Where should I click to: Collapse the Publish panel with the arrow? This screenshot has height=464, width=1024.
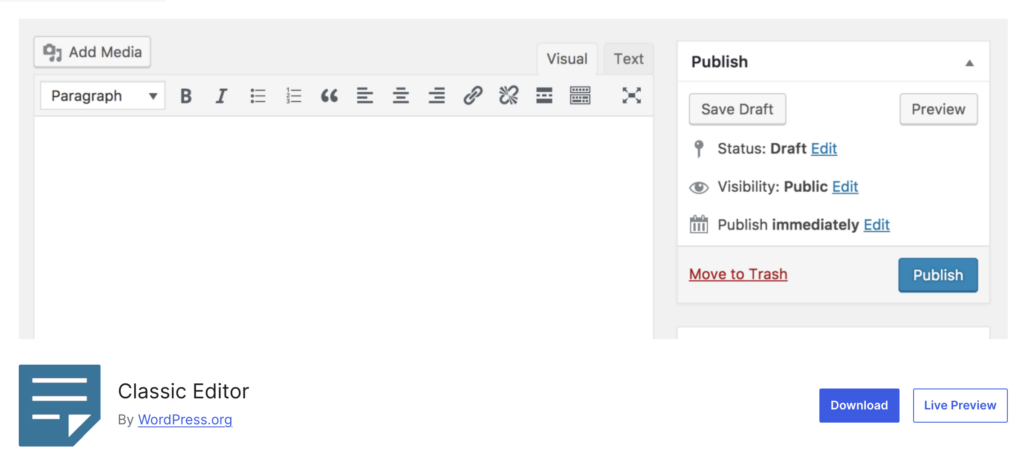coord(968,62)
